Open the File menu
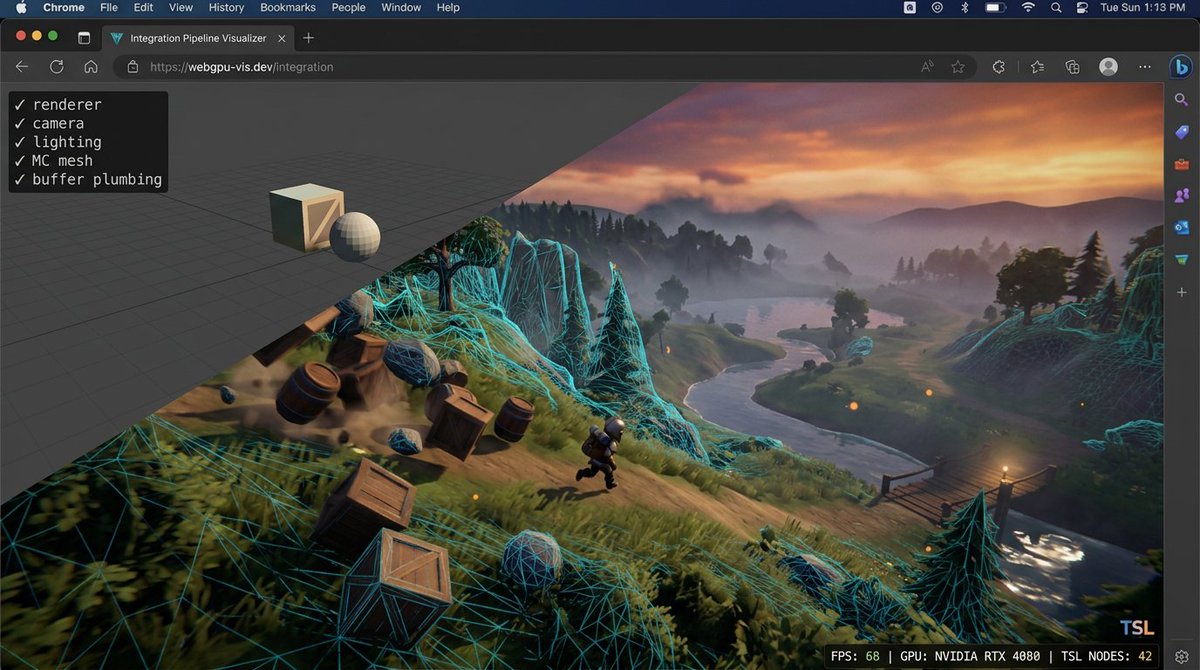This screenshot has height=670, width=1200. click(108, 7)
